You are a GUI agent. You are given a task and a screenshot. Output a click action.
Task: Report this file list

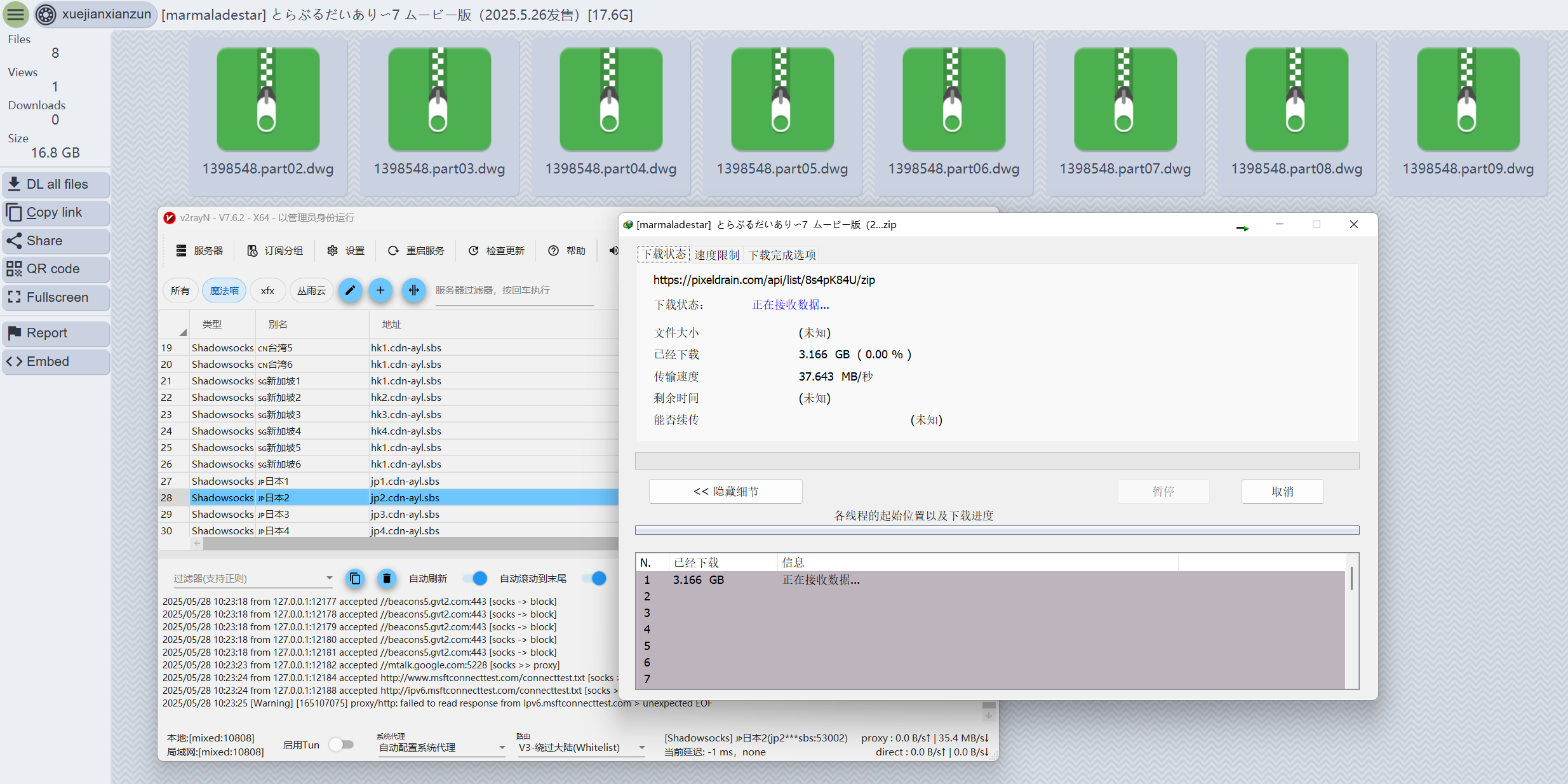pyautogui.click(x=56, y=333)
